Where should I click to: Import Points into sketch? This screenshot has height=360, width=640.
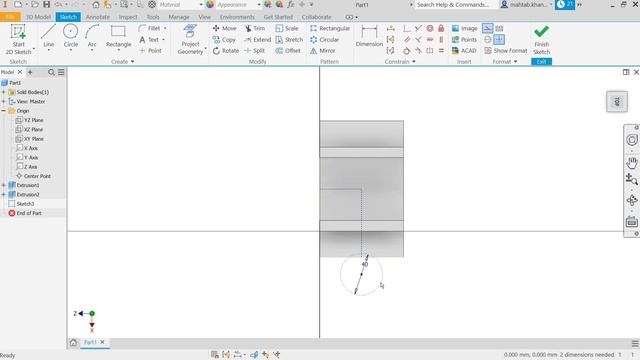464,40
